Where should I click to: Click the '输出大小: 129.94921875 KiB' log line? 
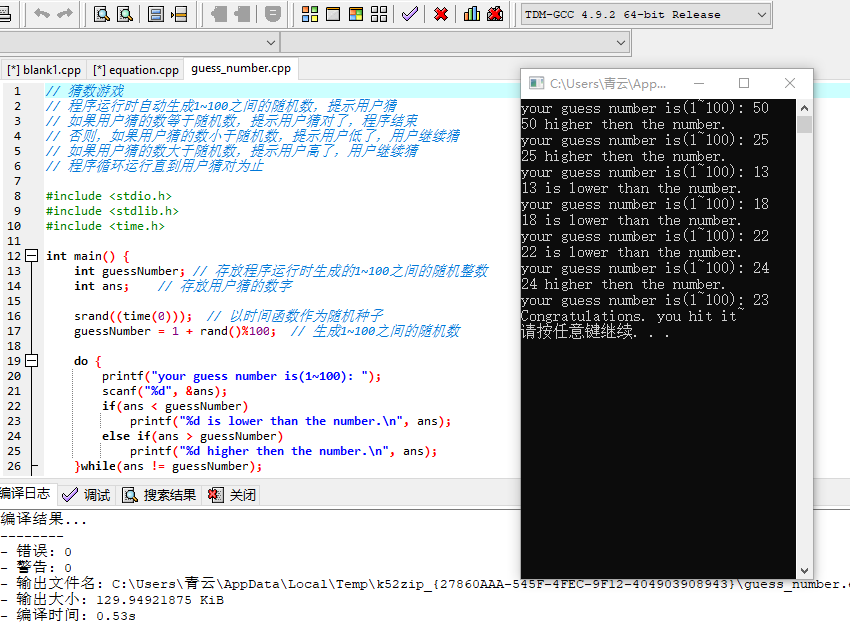(x=112, y=599)
